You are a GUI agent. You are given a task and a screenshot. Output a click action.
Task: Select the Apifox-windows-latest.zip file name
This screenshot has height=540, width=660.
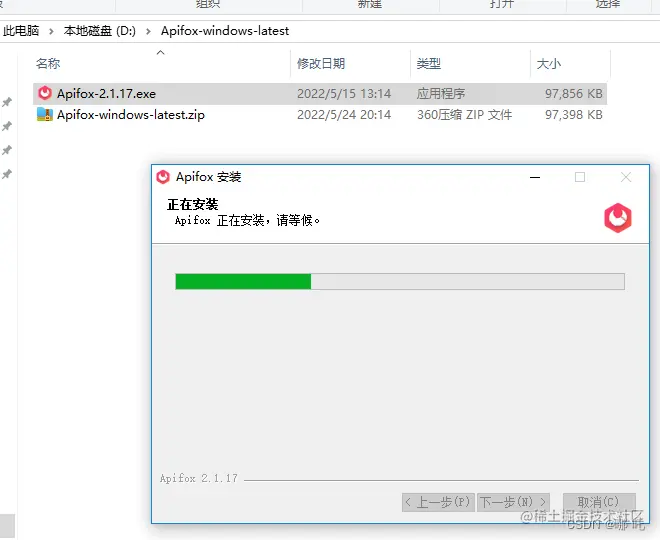tap(131, 114)
